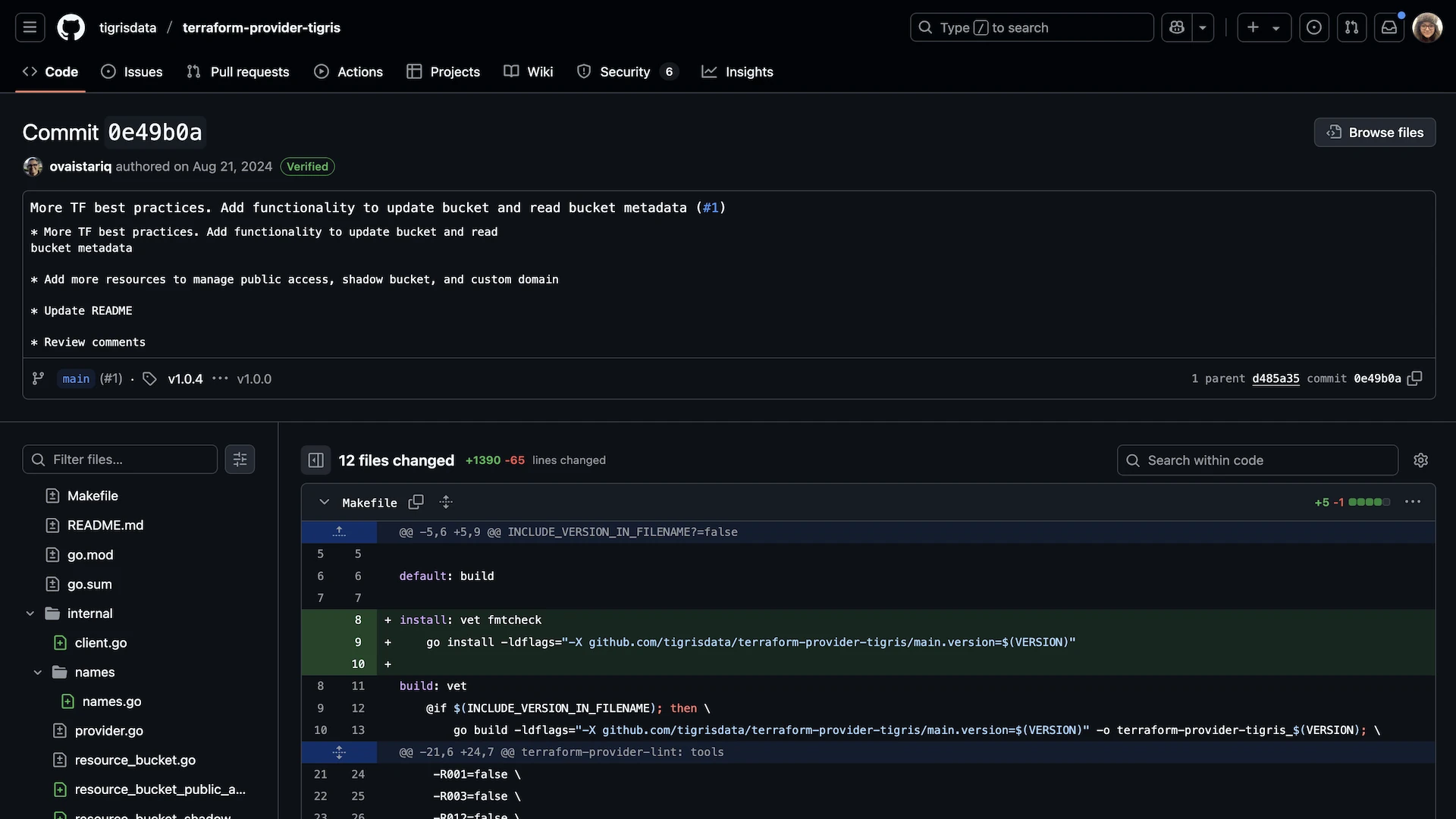Screen dimensions: 1456x819
Task: Select go.mod in the file tree
Action: click(90, 555)
